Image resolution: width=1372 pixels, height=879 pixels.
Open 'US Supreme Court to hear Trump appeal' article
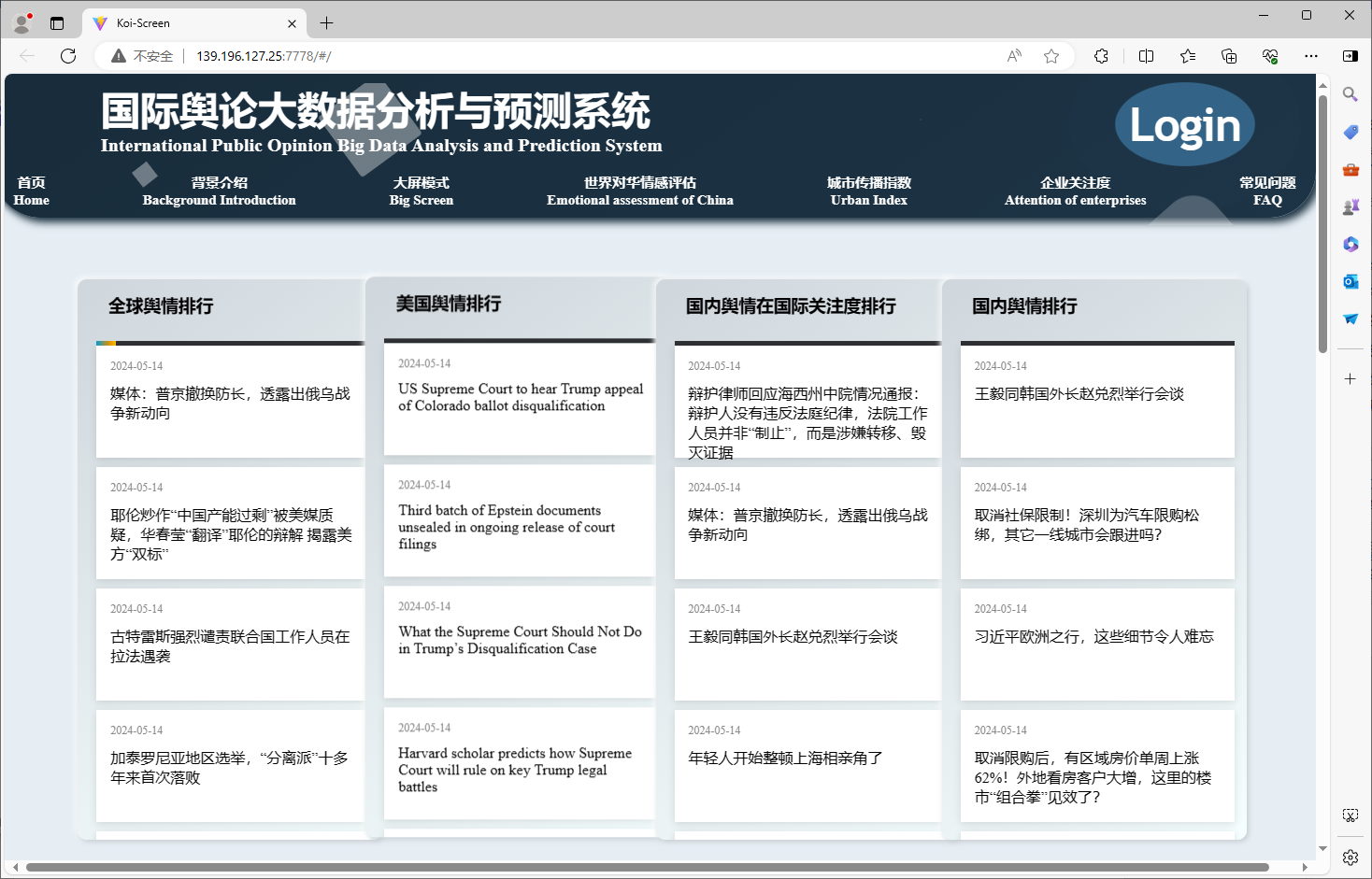pyautogui.click(x=520, y=398)
